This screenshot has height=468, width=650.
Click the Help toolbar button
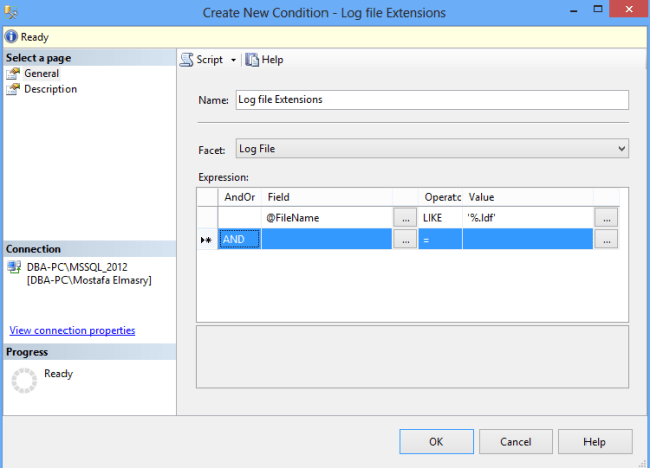click(264, 60)
